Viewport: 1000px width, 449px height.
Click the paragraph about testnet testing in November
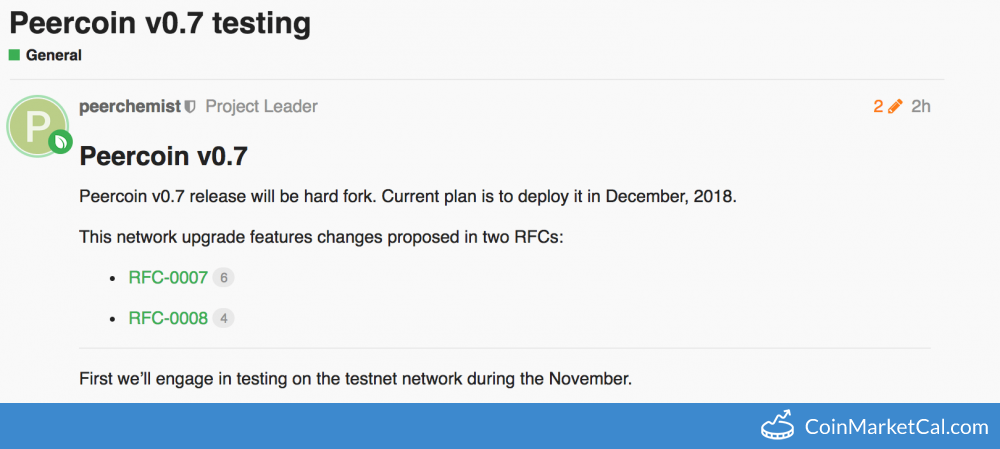[355, 379]
